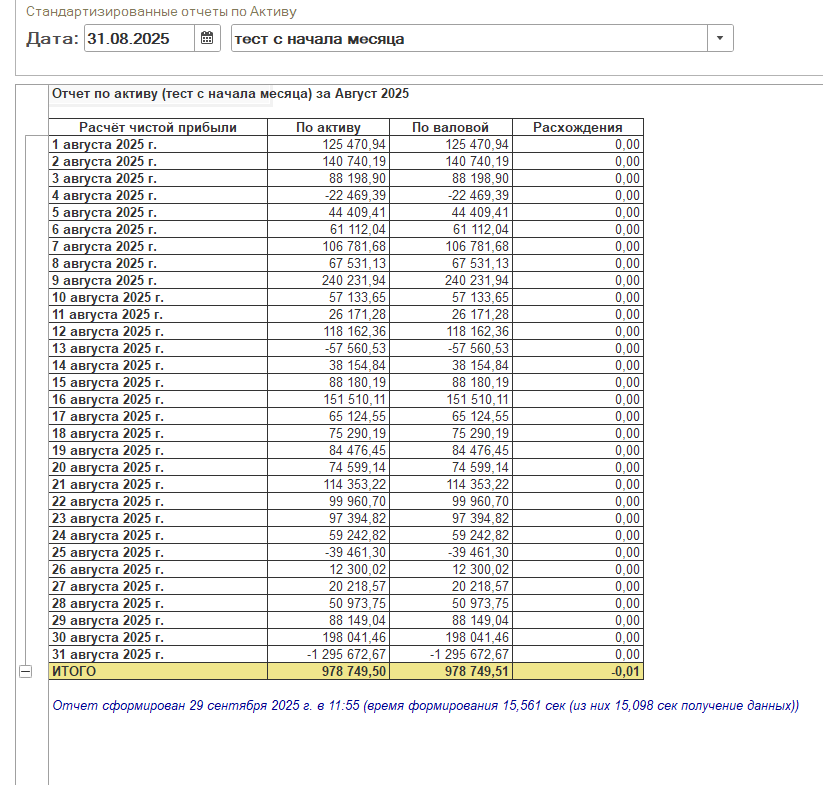Select the row '10 августа 2025 г.'

[x=346, y=298]
